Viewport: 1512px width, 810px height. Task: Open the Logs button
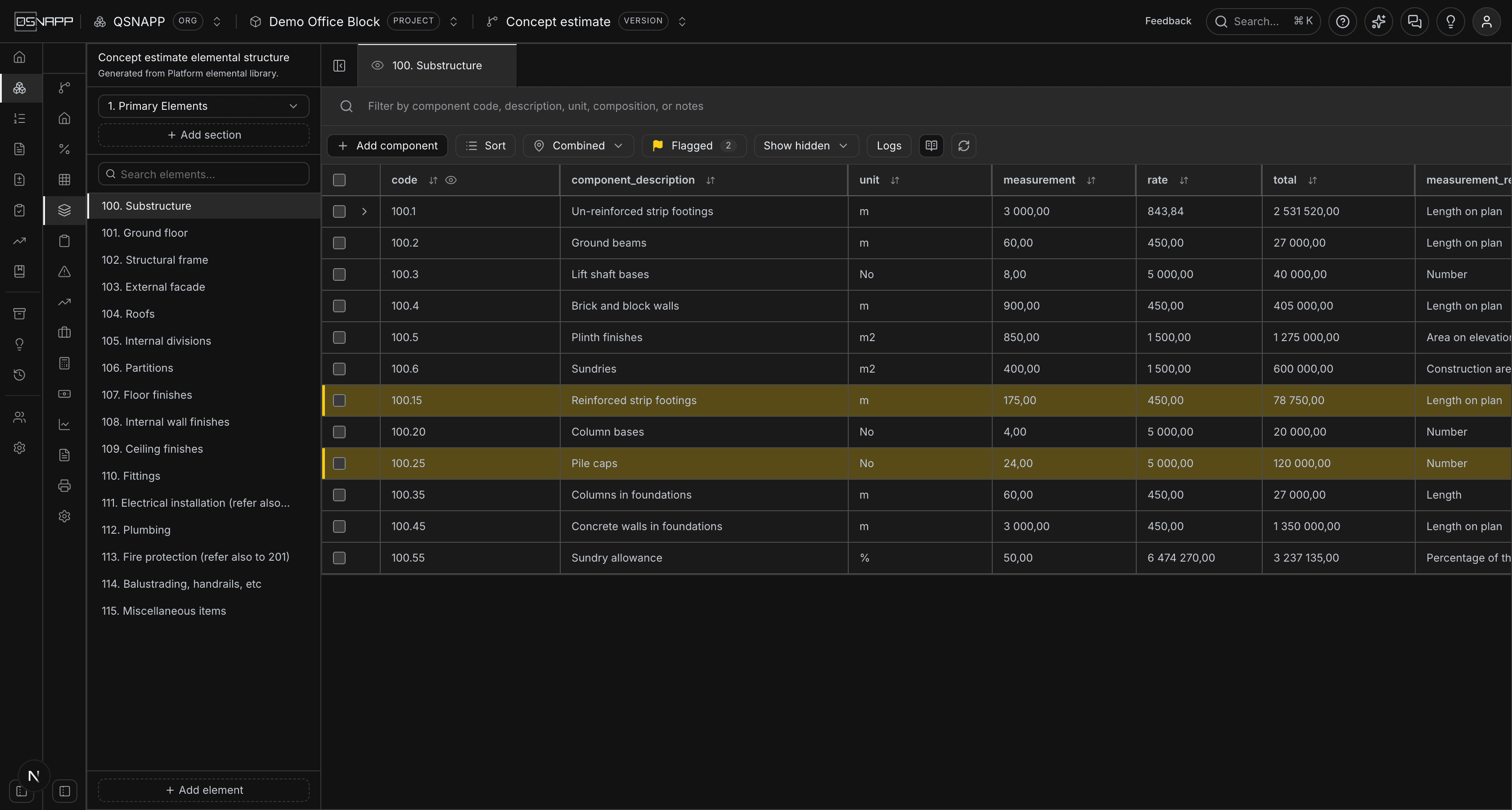(x=889, y=145)
